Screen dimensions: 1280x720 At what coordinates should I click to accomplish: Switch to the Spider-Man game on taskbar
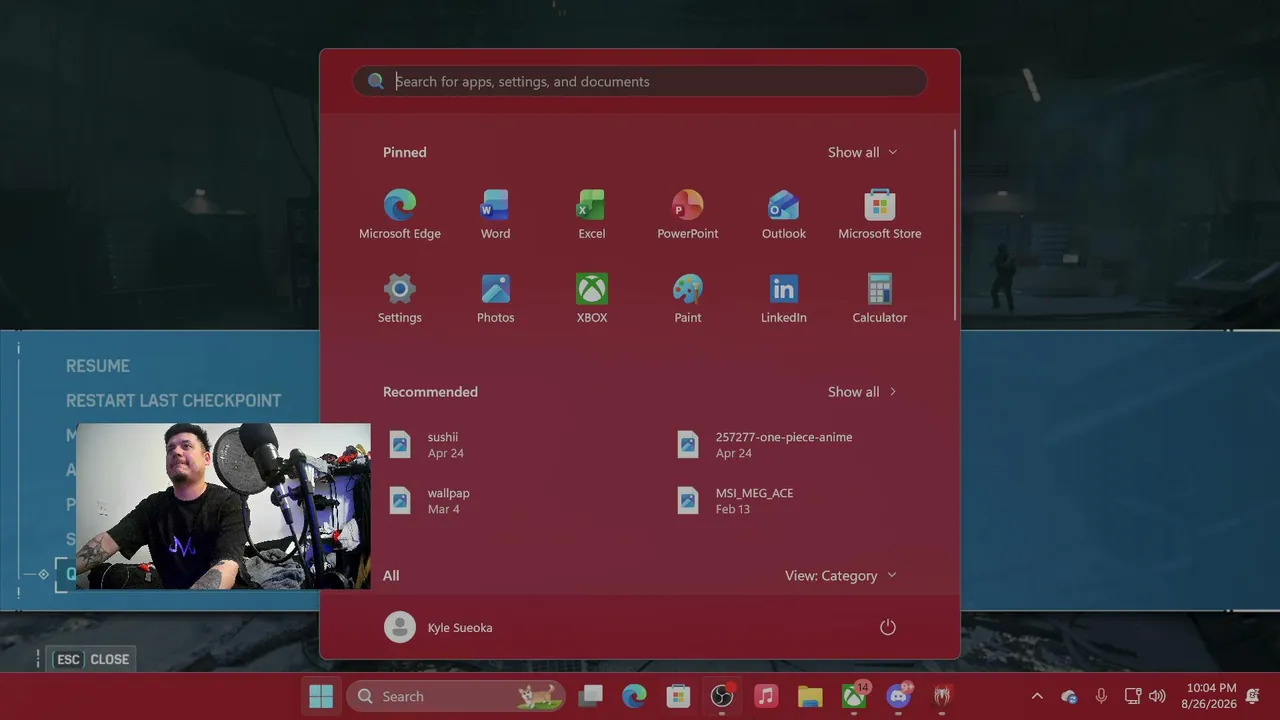tap(942, 696)
